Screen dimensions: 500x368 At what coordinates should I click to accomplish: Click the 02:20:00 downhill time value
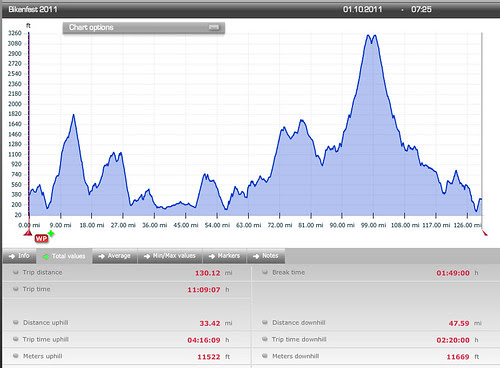coord(453,340)
